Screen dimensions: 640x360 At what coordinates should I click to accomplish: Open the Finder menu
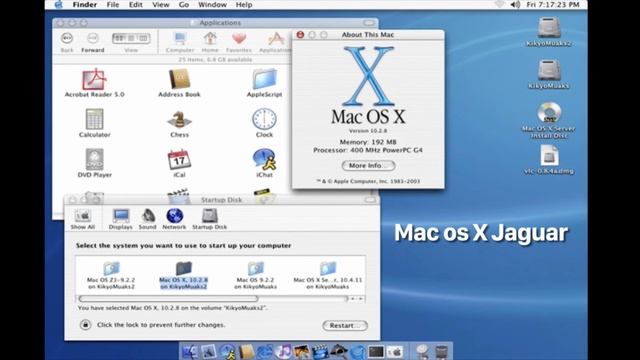(x=84, y=4)
